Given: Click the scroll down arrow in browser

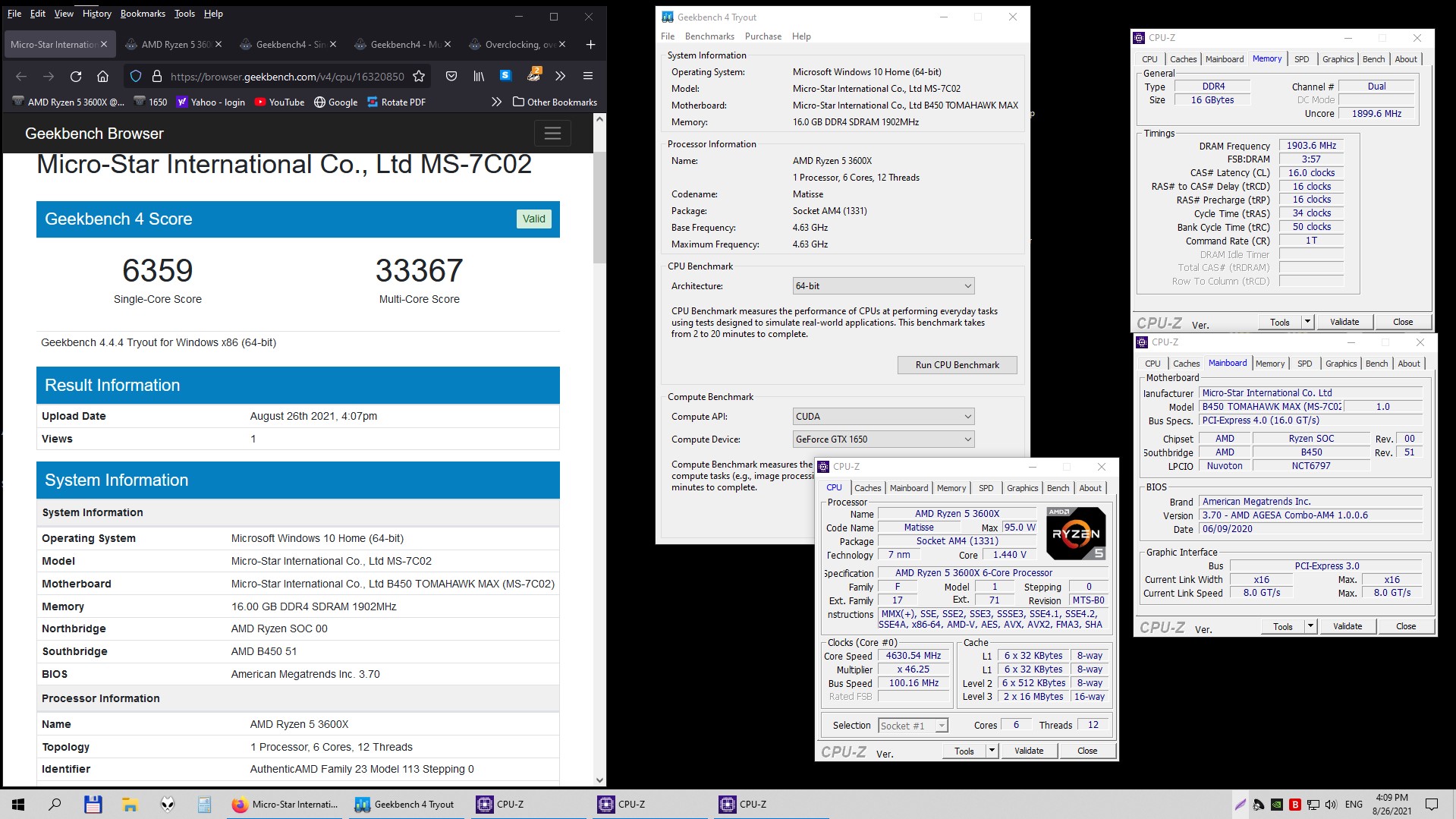Looking at the screenshot, I should tap(599, 780).
